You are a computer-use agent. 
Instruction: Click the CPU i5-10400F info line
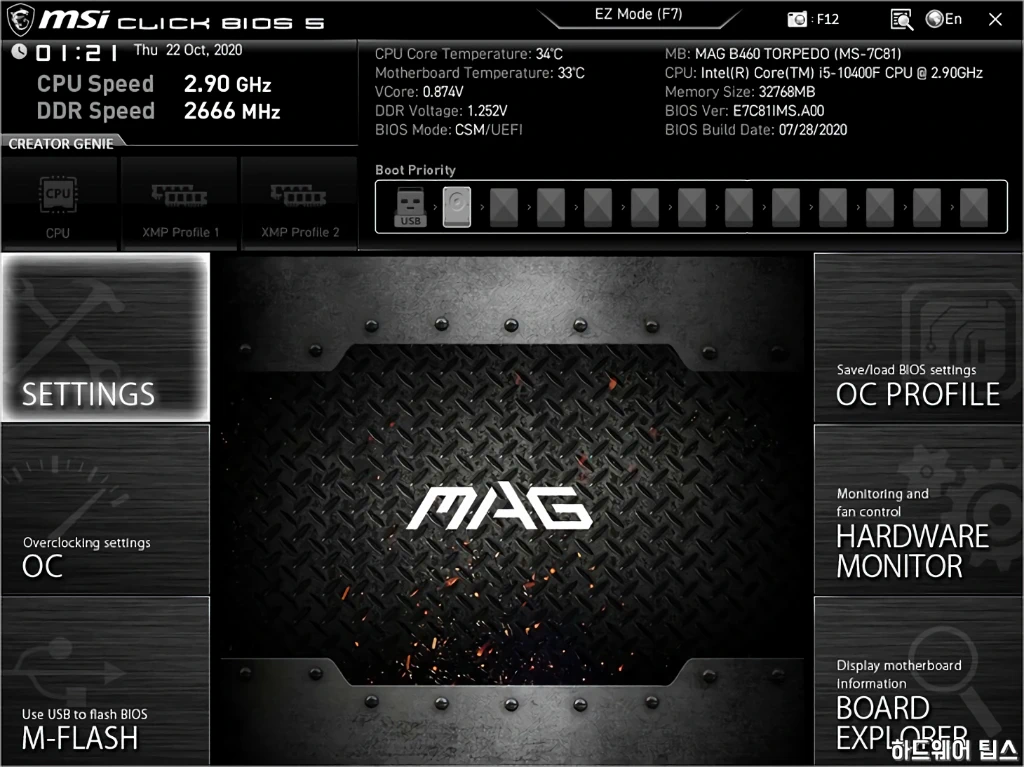[824, 73]
